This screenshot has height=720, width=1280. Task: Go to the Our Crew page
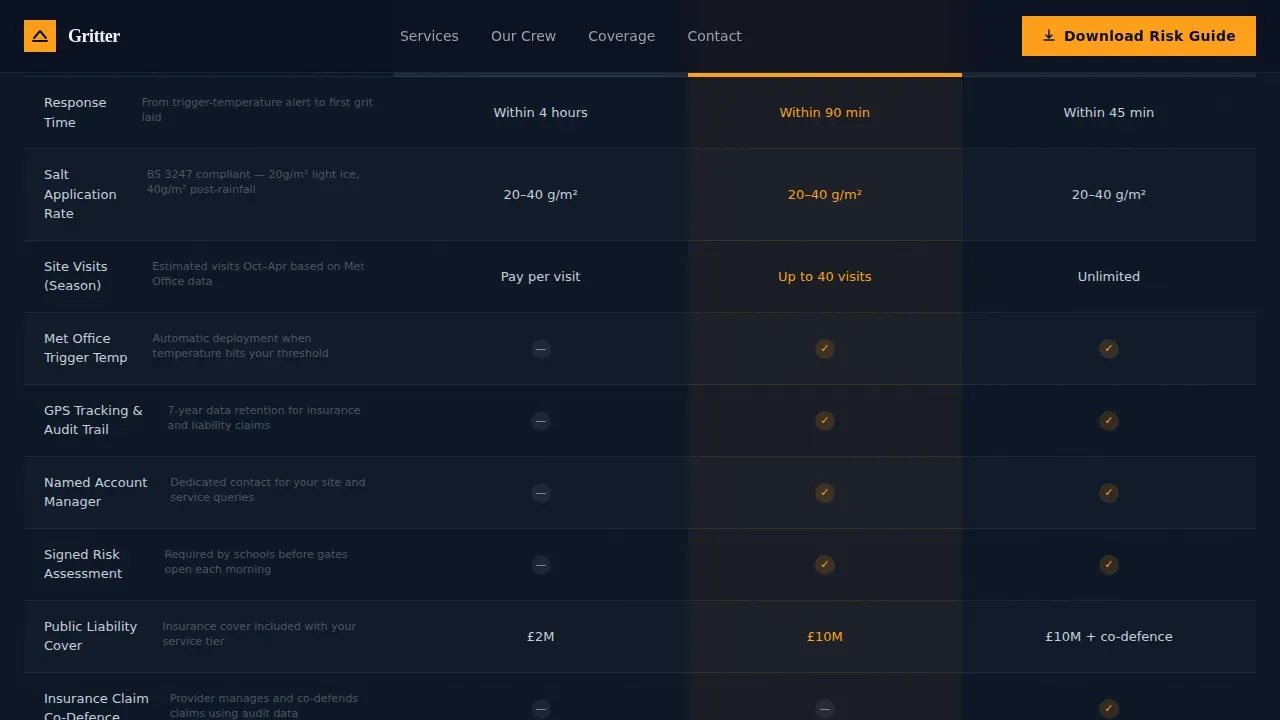(523, 36)
